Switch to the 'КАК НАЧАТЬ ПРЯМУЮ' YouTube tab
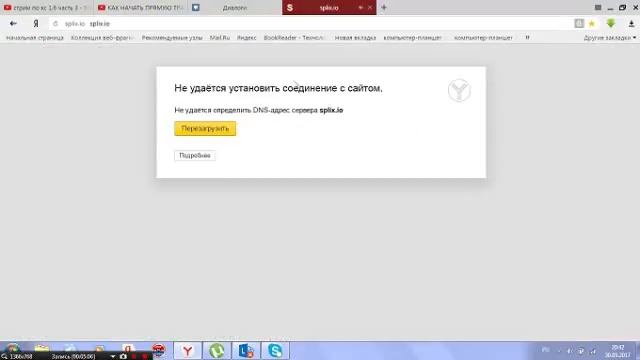Viewport: 640px width, 360px height. coord(141,7)
